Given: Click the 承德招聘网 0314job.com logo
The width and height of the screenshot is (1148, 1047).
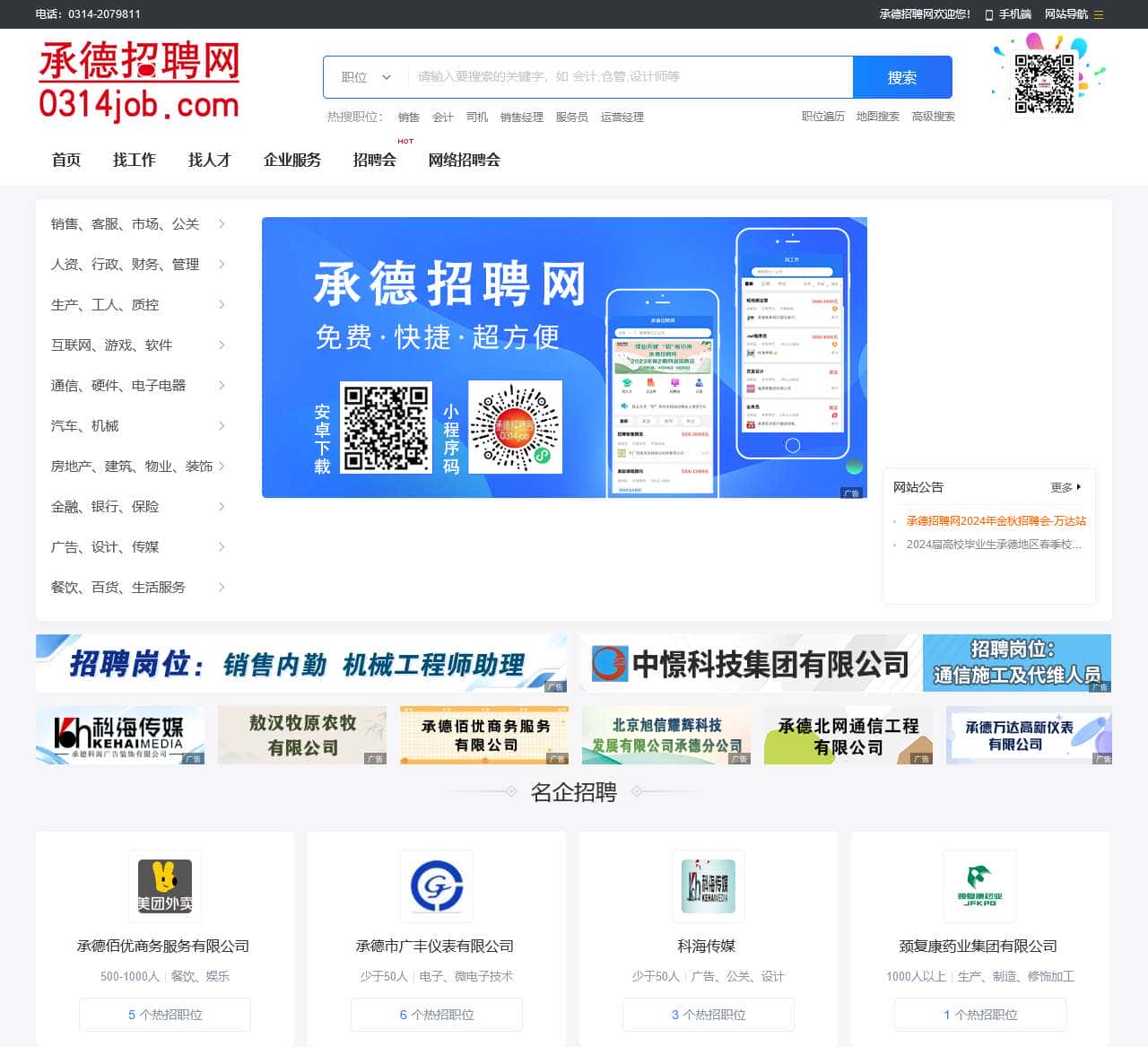Looking at the screenshot, I should tap(139, 82).
